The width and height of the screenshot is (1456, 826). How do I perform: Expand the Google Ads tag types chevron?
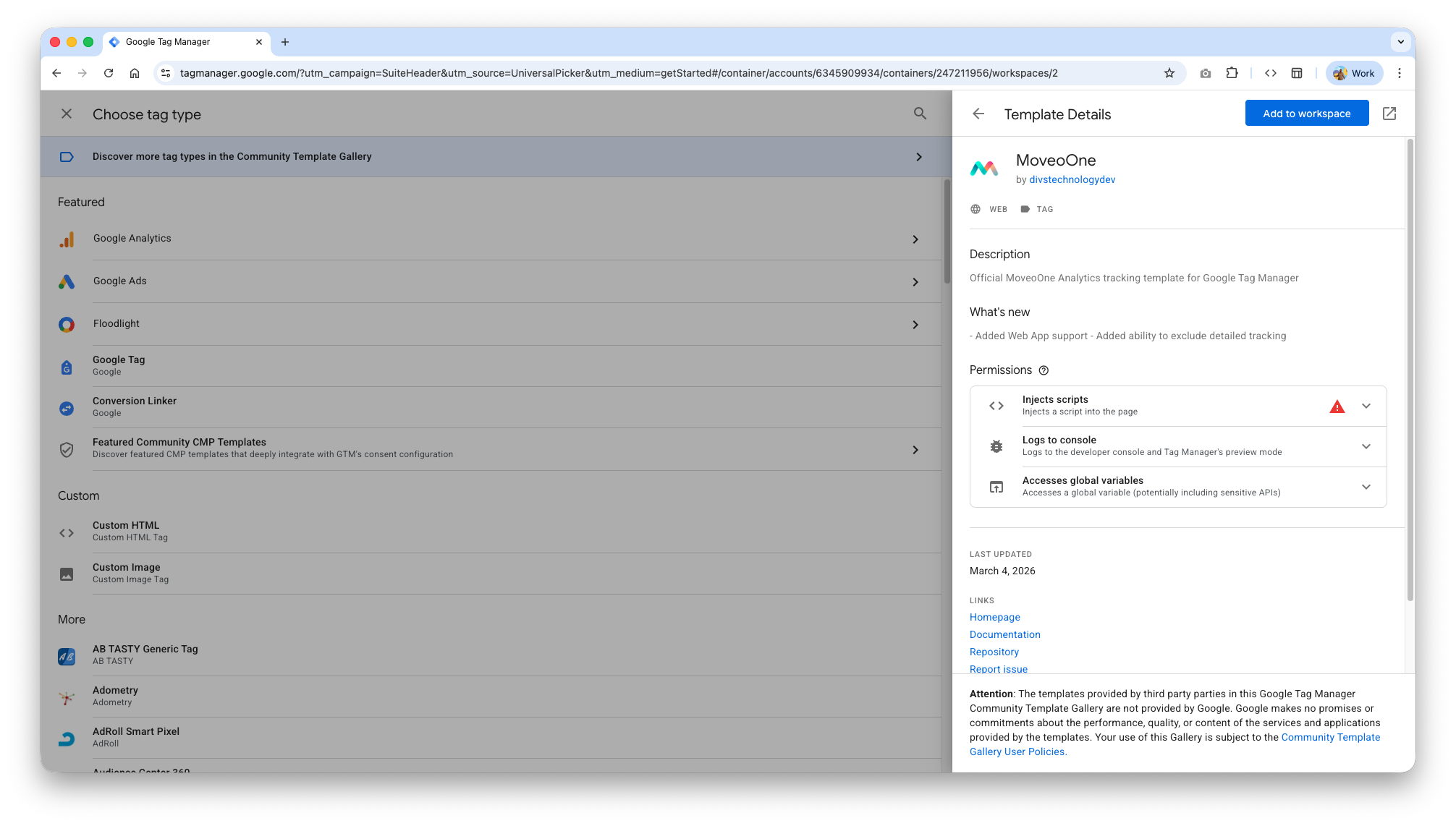(915, 282)
